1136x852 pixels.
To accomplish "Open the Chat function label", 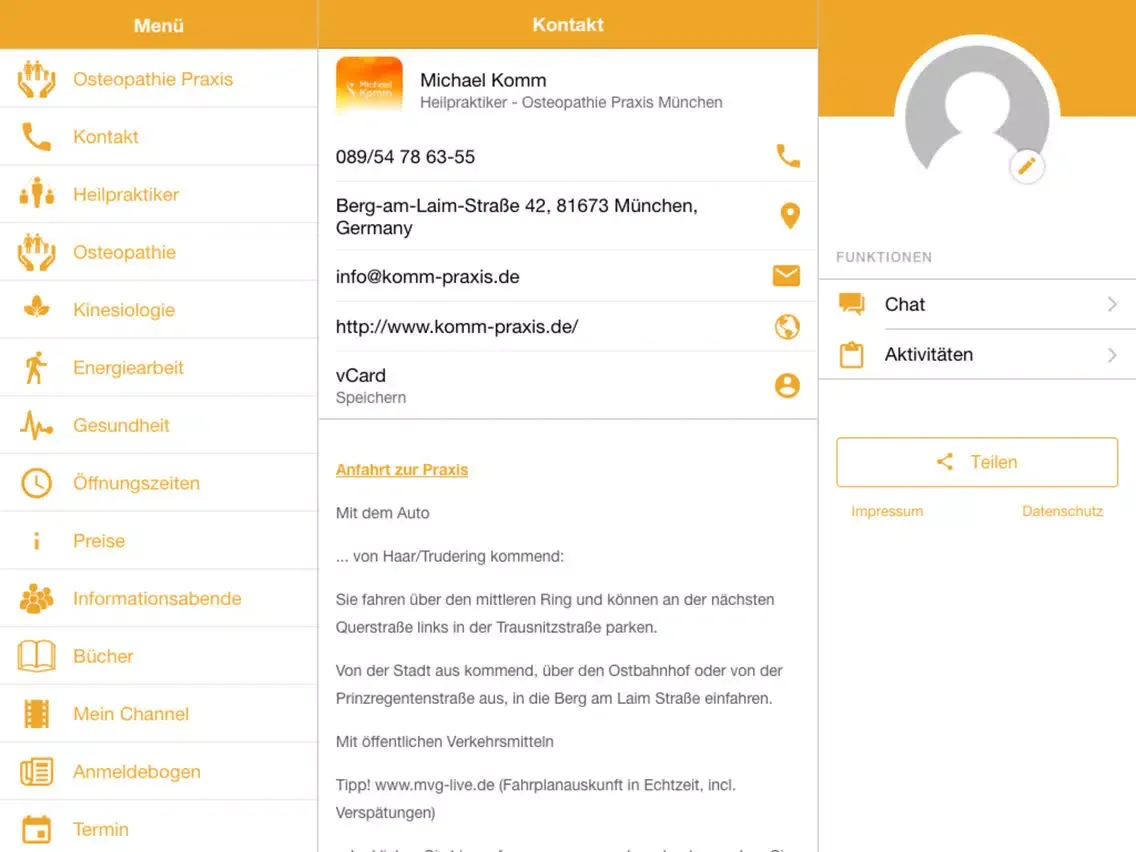I will pyautogui.click(x=905, y=304).
